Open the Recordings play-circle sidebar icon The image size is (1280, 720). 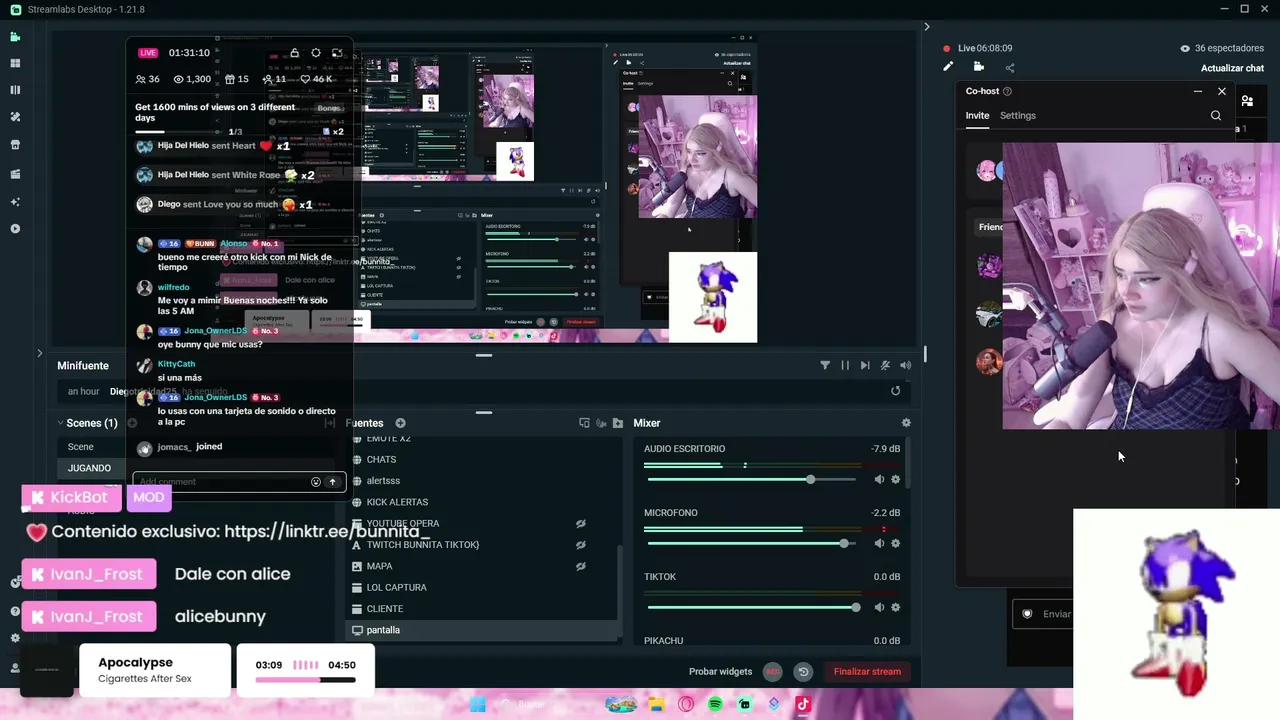(15, 229)
